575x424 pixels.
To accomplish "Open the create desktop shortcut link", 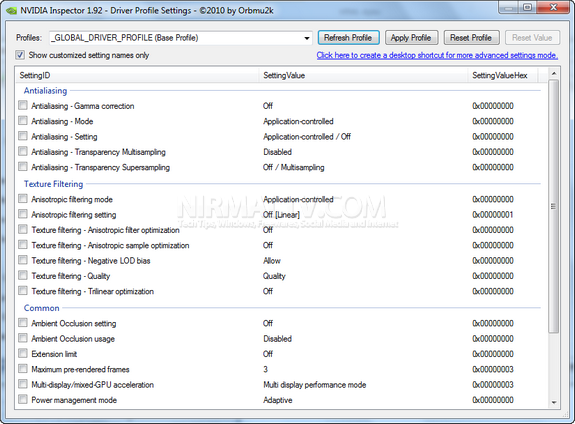I will point(437,55).
